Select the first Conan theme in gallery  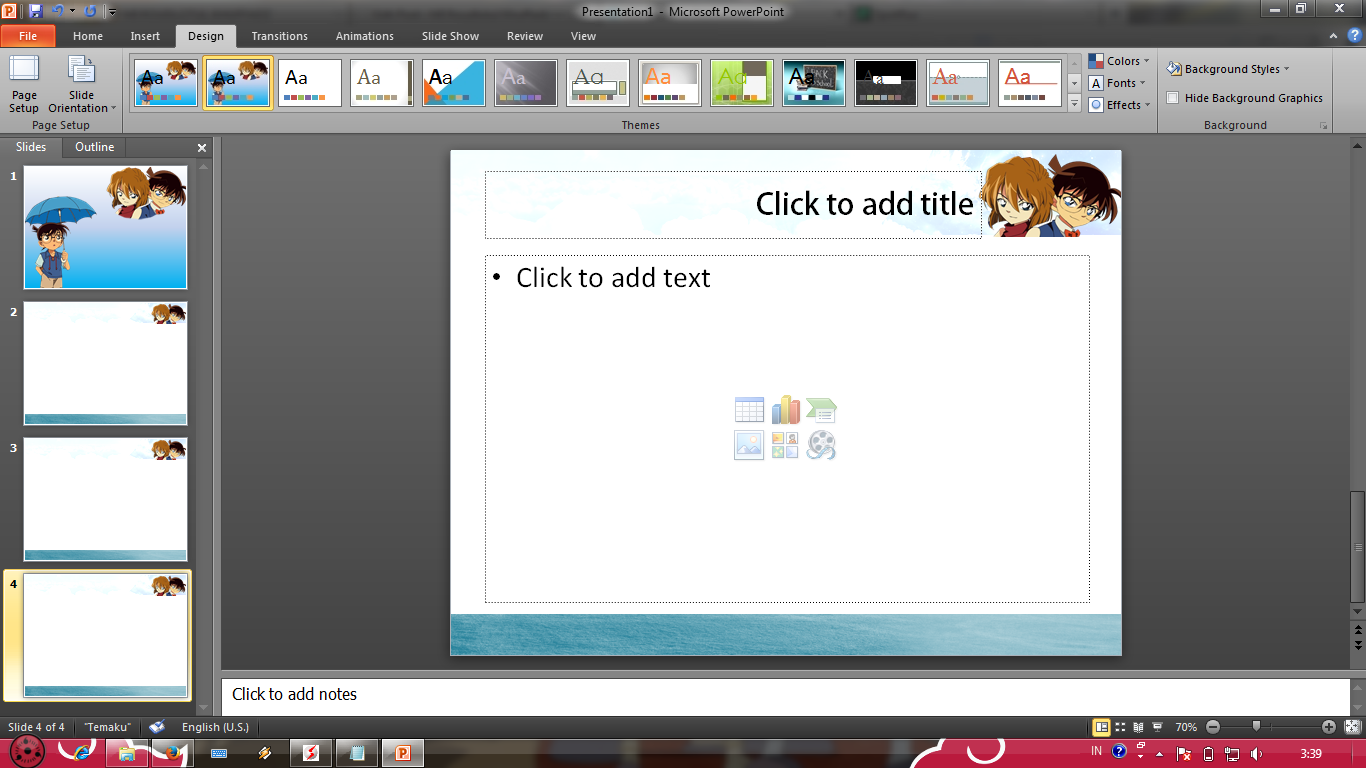(166, 83)
